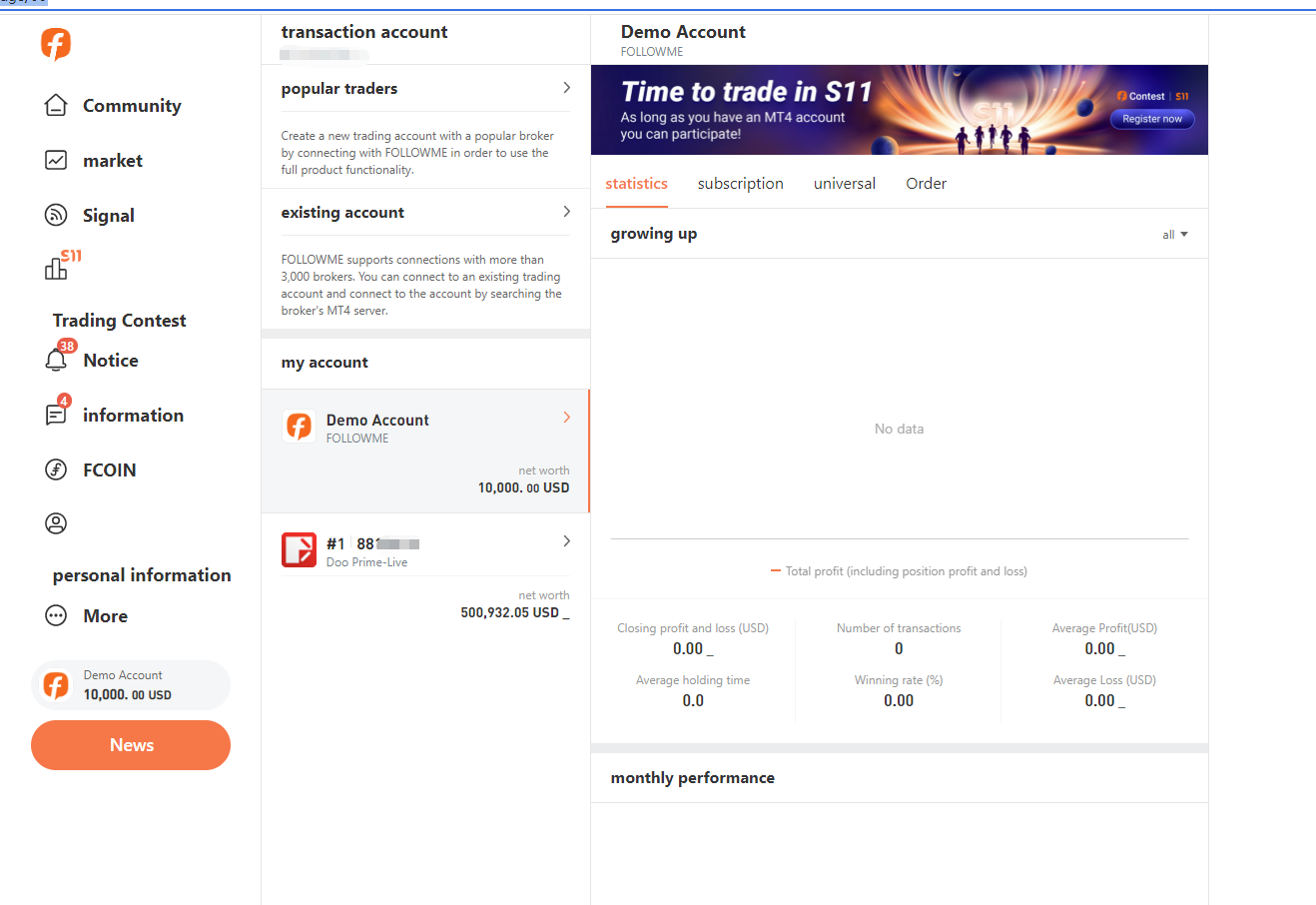The image size is (1316, 905).
Task: Switch to the subscription tab
Action: pyautogui.click(x=740, y=184)
